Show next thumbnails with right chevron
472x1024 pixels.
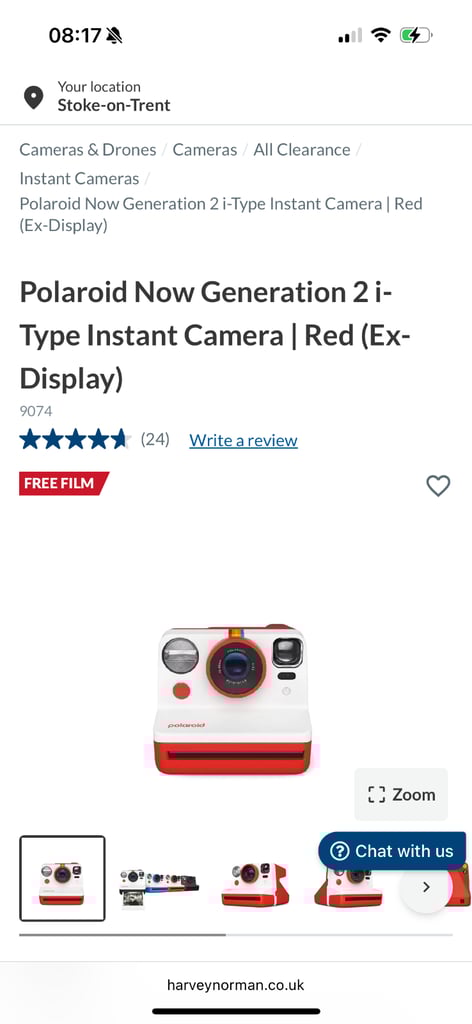(426, 887)
